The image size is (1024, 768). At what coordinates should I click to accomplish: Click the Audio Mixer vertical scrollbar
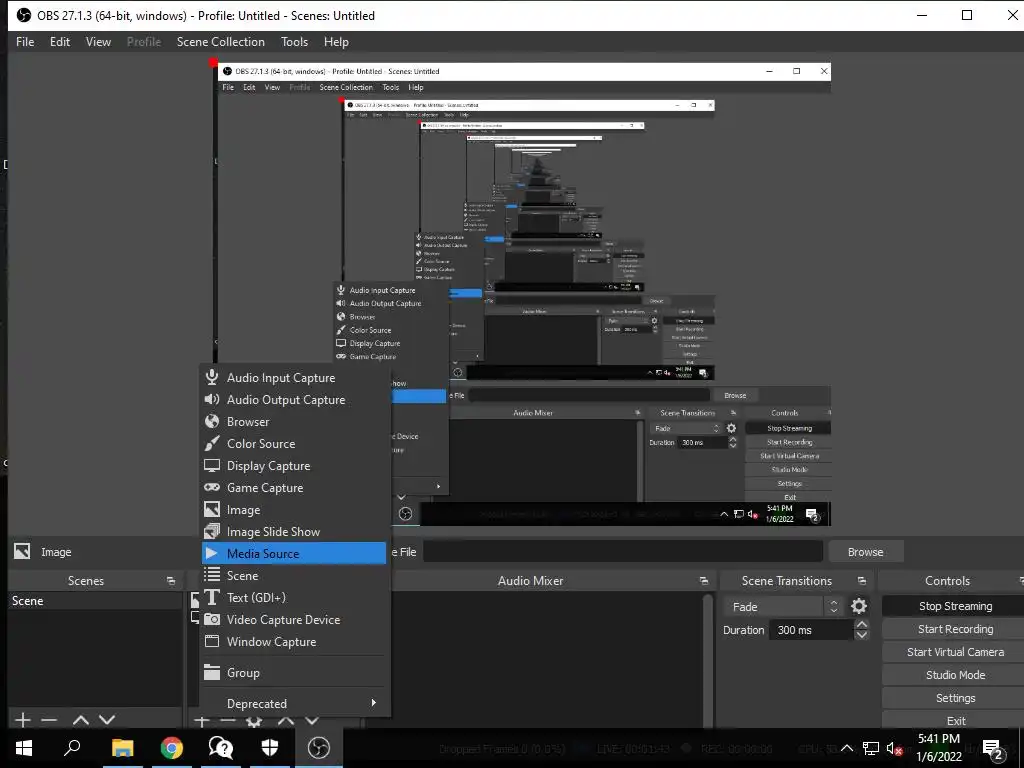(708, 660)
